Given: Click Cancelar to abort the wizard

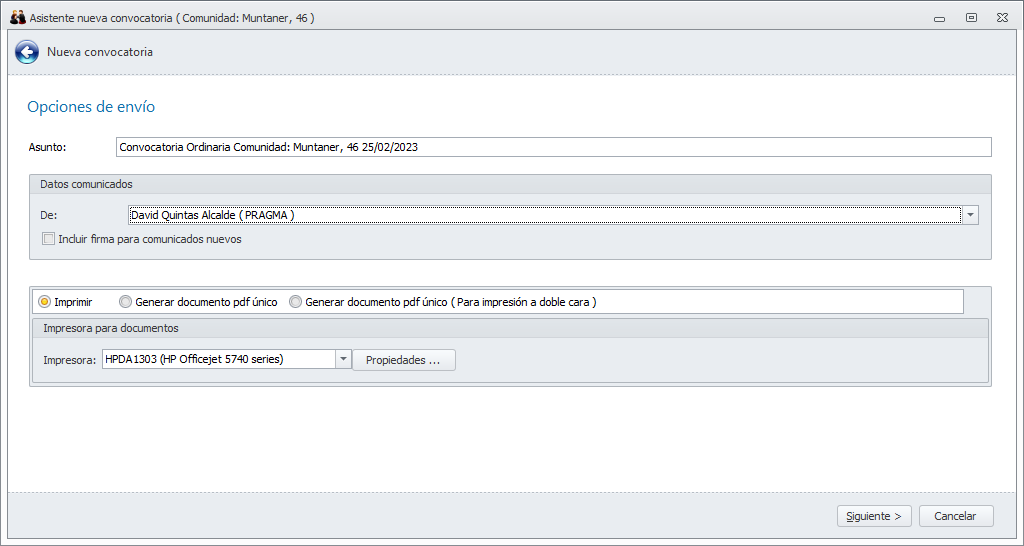Looking at the screenshot, I should (x=955, y=516).
